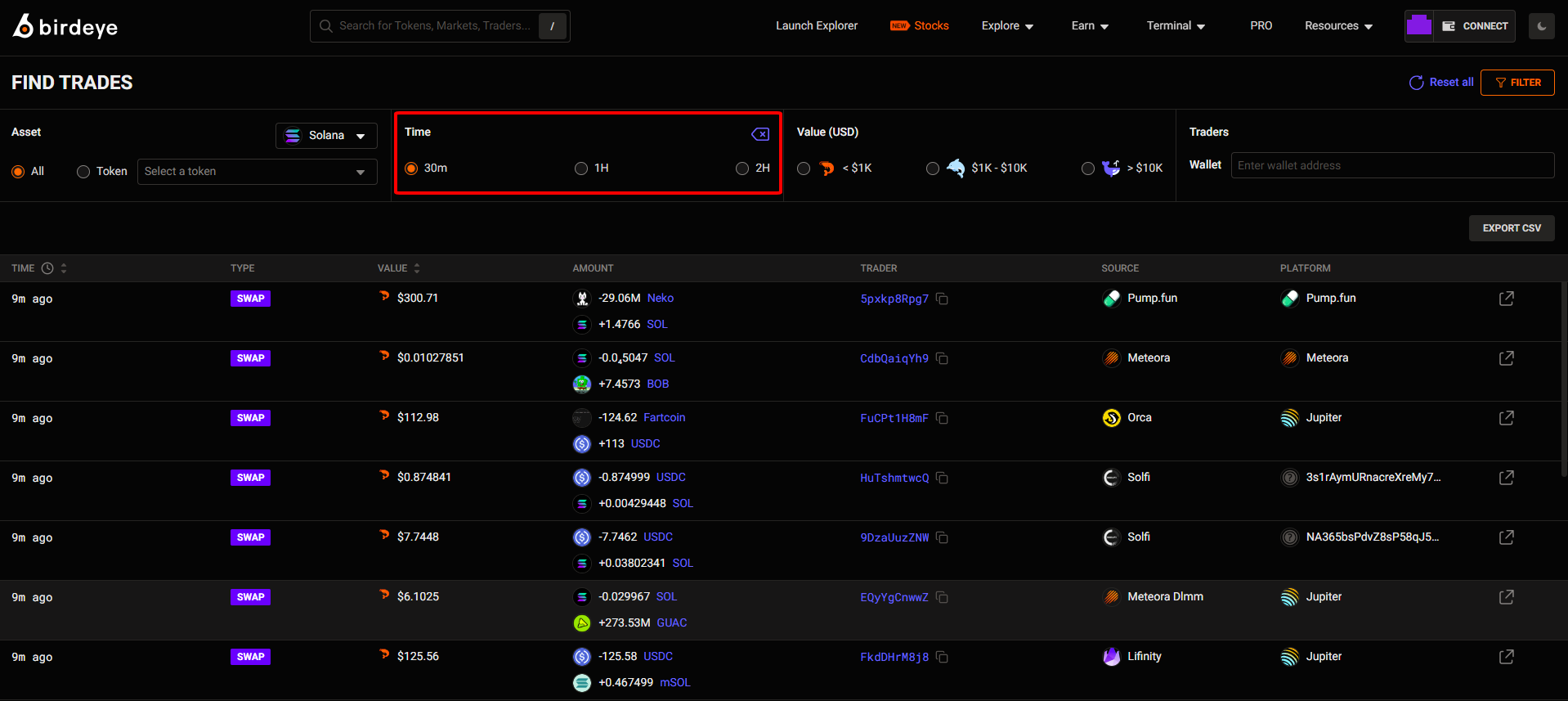Viewport: 1568px width, 701px height.
Task: Select the 30m time option
Action: click(x=411, y=169)
